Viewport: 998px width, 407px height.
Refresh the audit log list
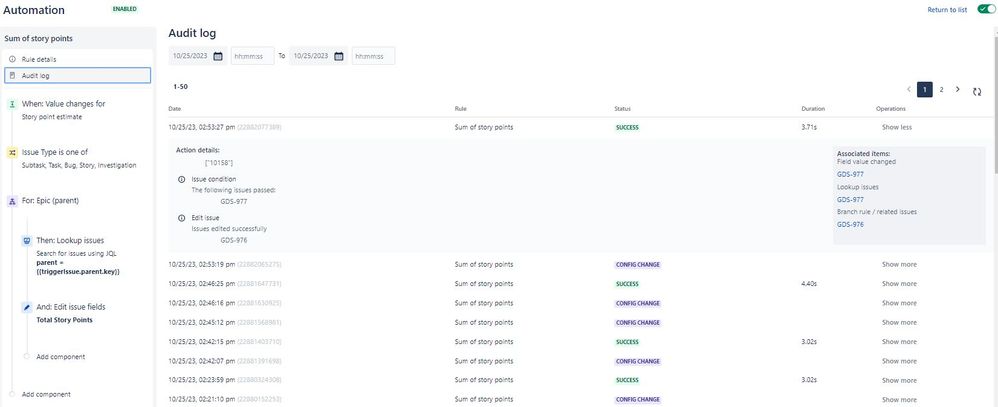point(977,92)
